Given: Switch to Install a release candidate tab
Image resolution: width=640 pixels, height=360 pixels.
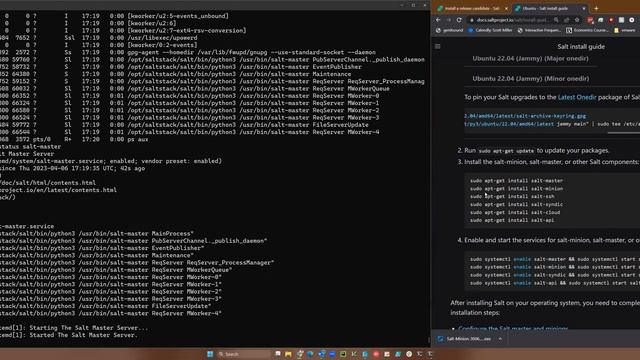Looking at the screenshot, I should coord(472,8).
